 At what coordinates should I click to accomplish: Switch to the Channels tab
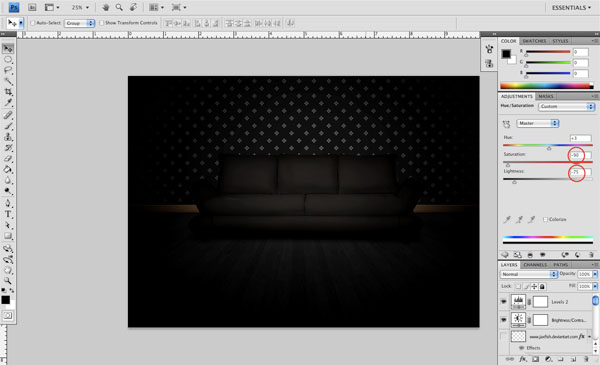pyautogui.click(x=535, y=265)
